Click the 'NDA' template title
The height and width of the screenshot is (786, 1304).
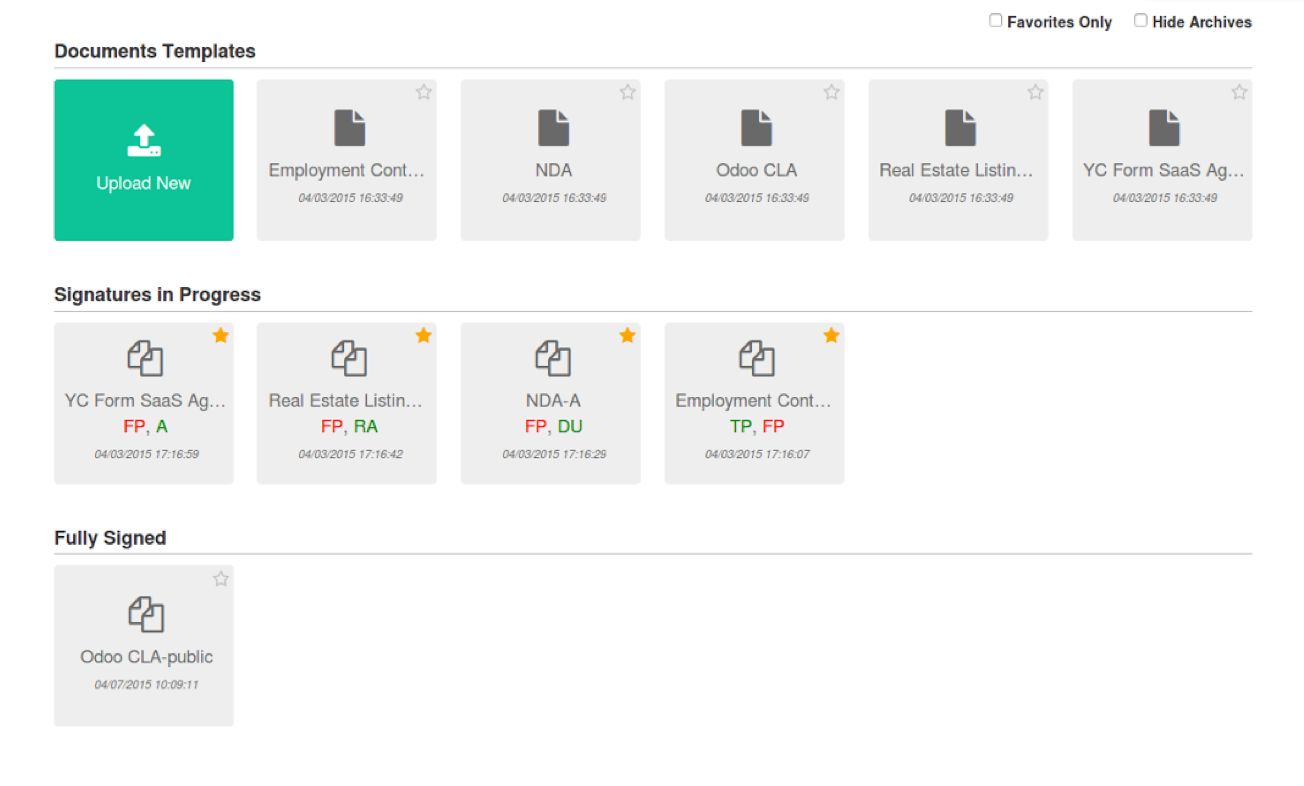pos(554,170)
